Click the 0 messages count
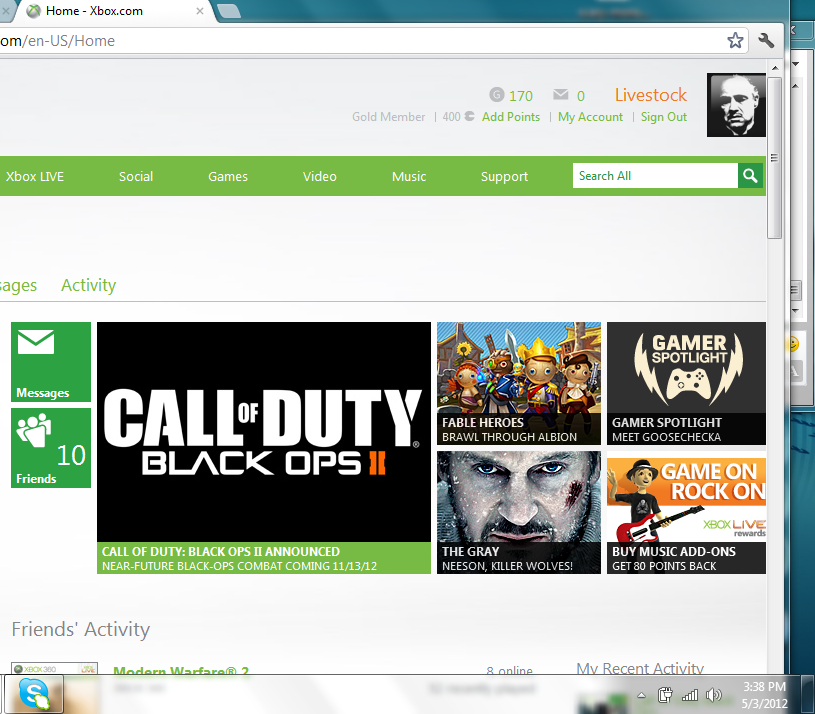 click(581, 96)
